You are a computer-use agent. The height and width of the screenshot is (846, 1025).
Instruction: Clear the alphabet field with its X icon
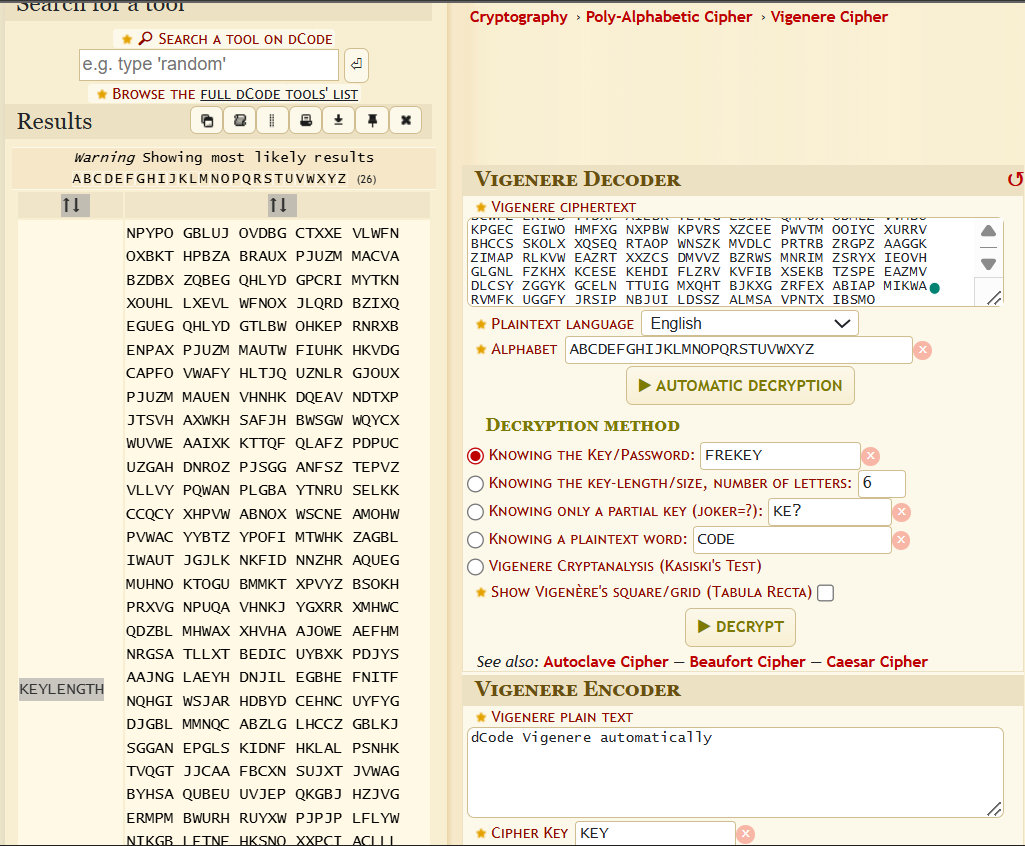[923, 350]
